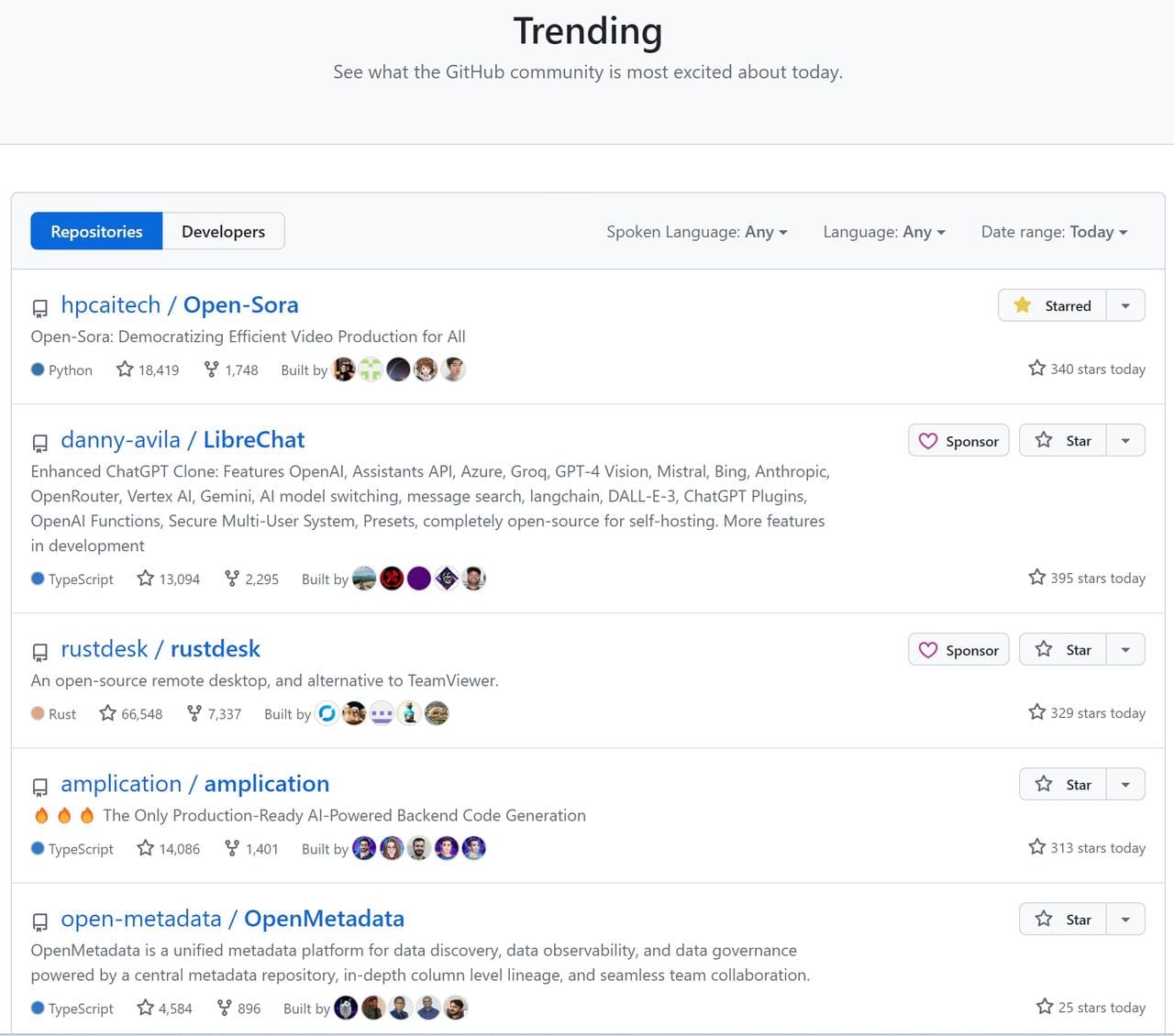Viewport: 1174px width, 1036px height.
Task: Unstar the Open-Sora repository
Action: [1053, 306]
